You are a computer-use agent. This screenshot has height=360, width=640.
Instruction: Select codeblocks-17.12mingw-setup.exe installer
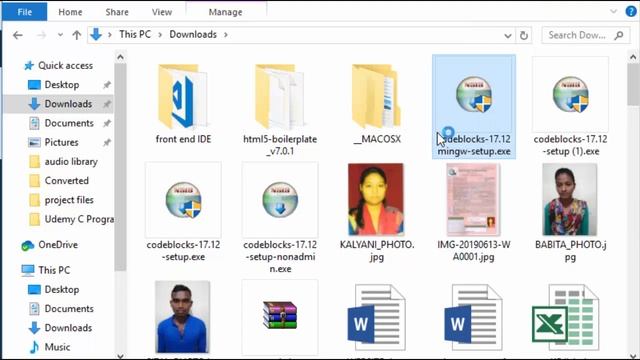click(474, 107)
